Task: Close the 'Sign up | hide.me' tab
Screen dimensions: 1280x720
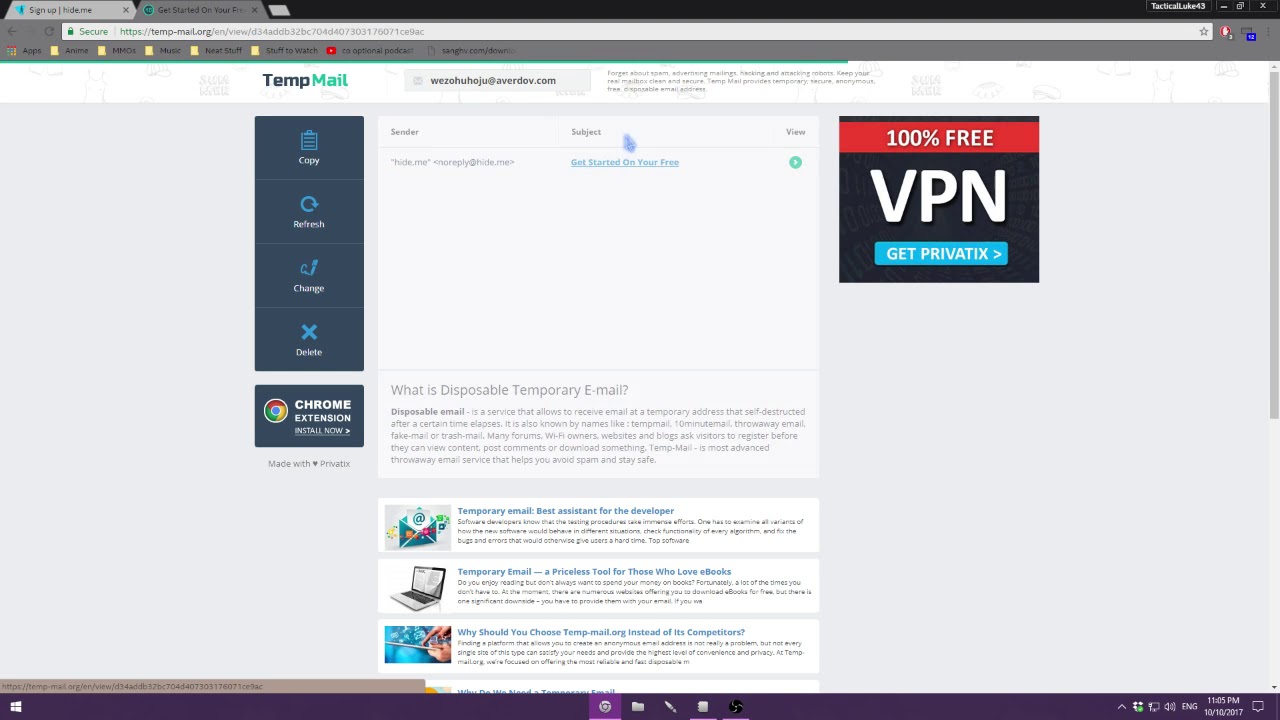Action: click(x=126, y=10)
